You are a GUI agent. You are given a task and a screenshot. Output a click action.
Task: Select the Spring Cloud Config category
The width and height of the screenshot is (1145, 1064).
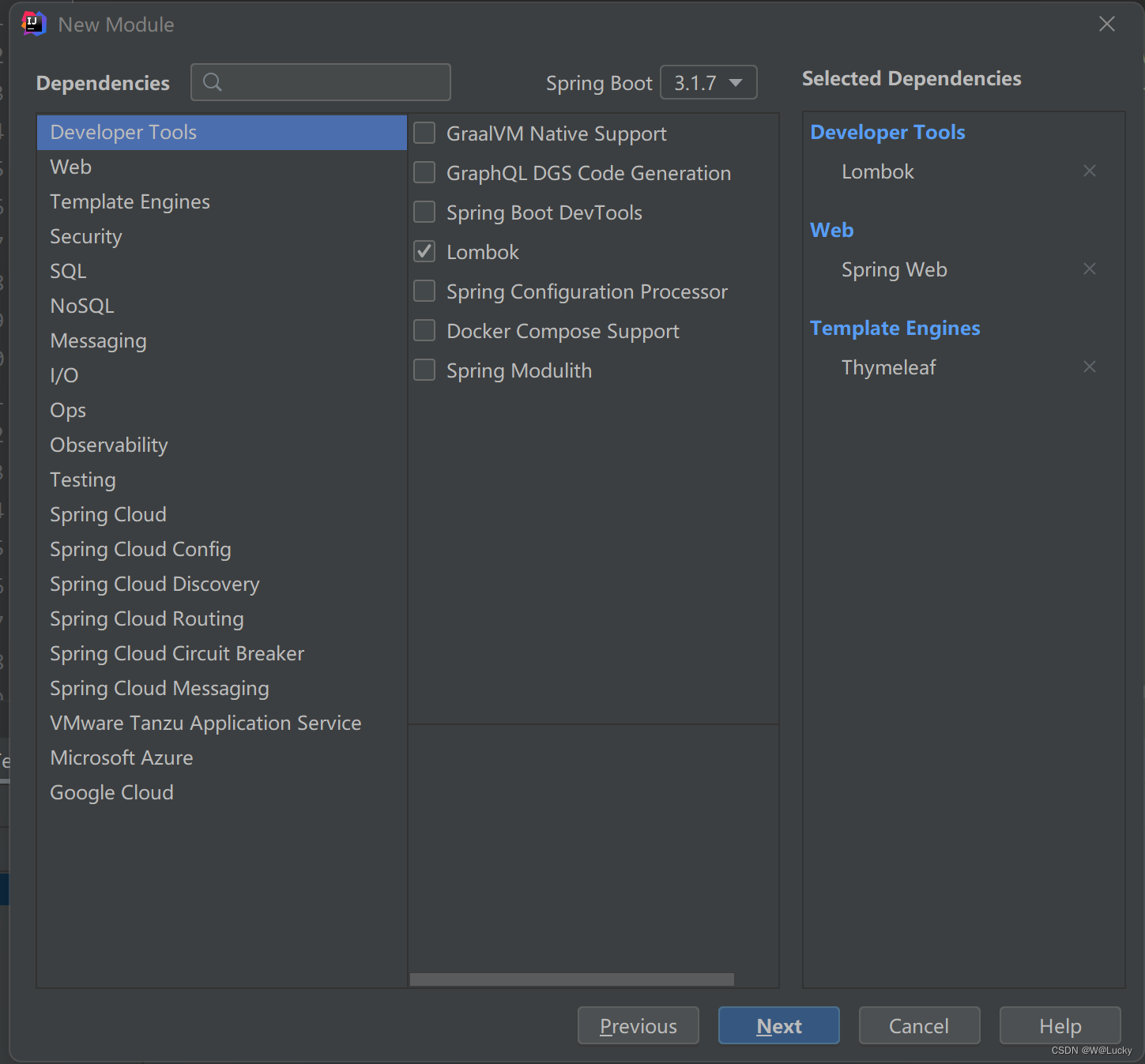coord(222,549)
